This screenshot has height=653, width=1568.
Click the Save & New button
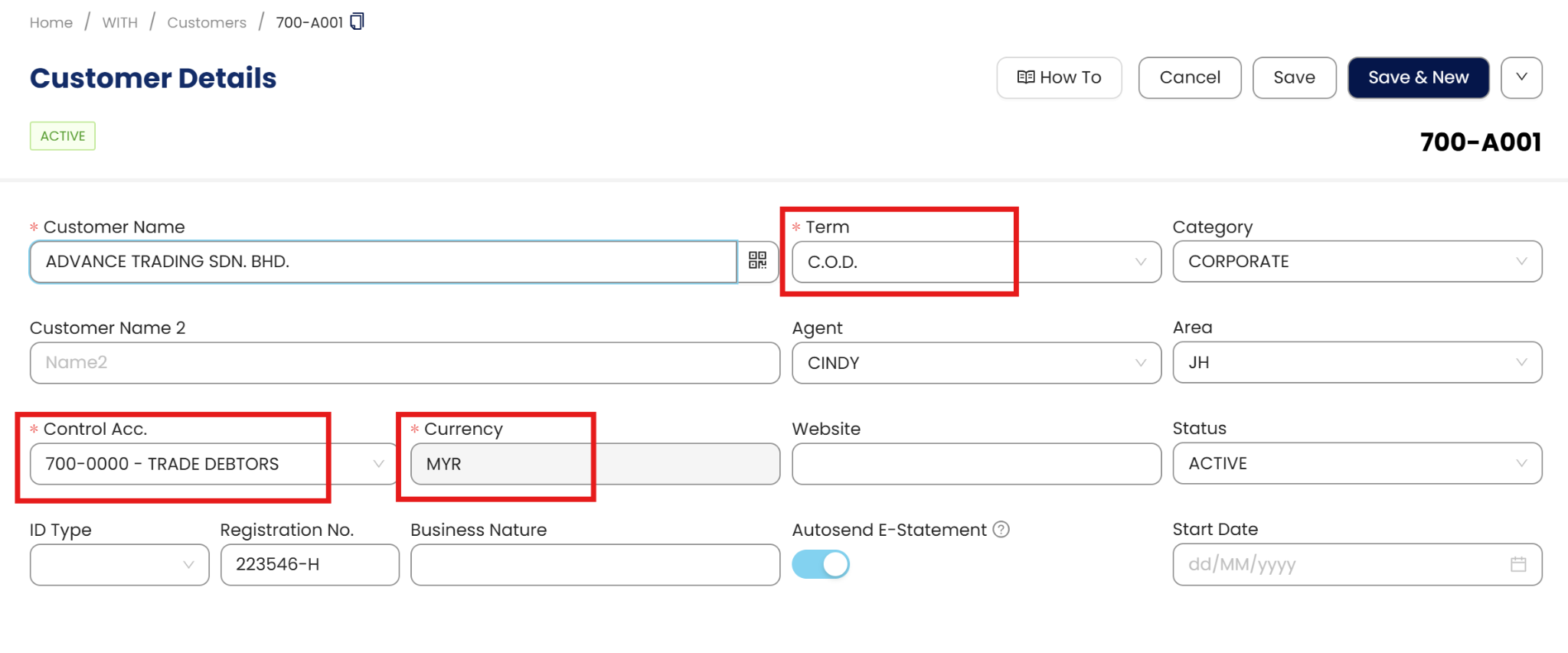pyautogui.click(x=1418, y=77)
